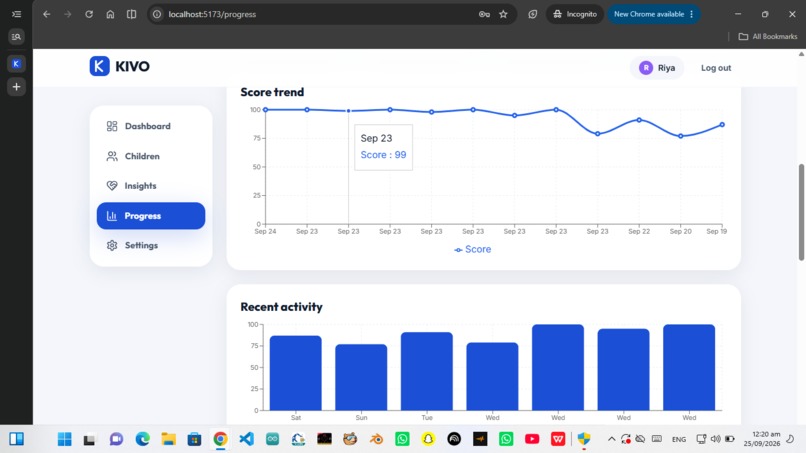The image size is (806, 453).
Task: Open Arduino IDE from taskbar
Action: point(272,439)
